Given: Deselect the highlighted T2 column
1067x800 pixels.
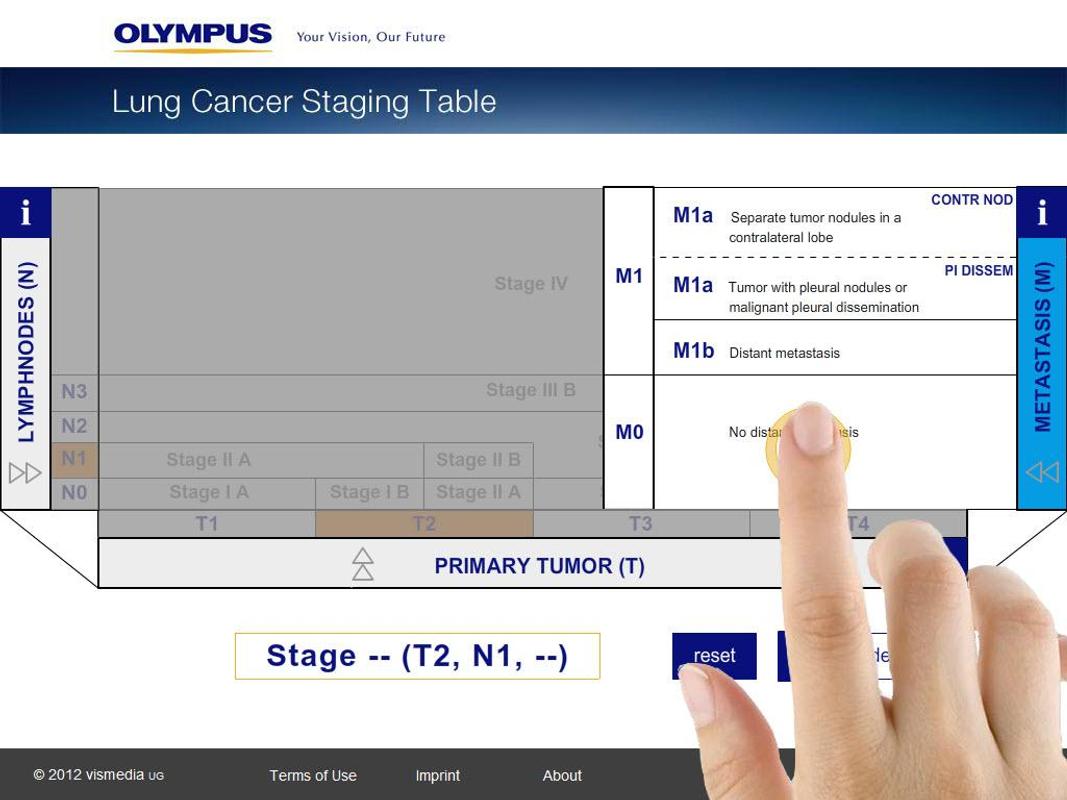Looking at the screenshot, I should coord(424,522).
